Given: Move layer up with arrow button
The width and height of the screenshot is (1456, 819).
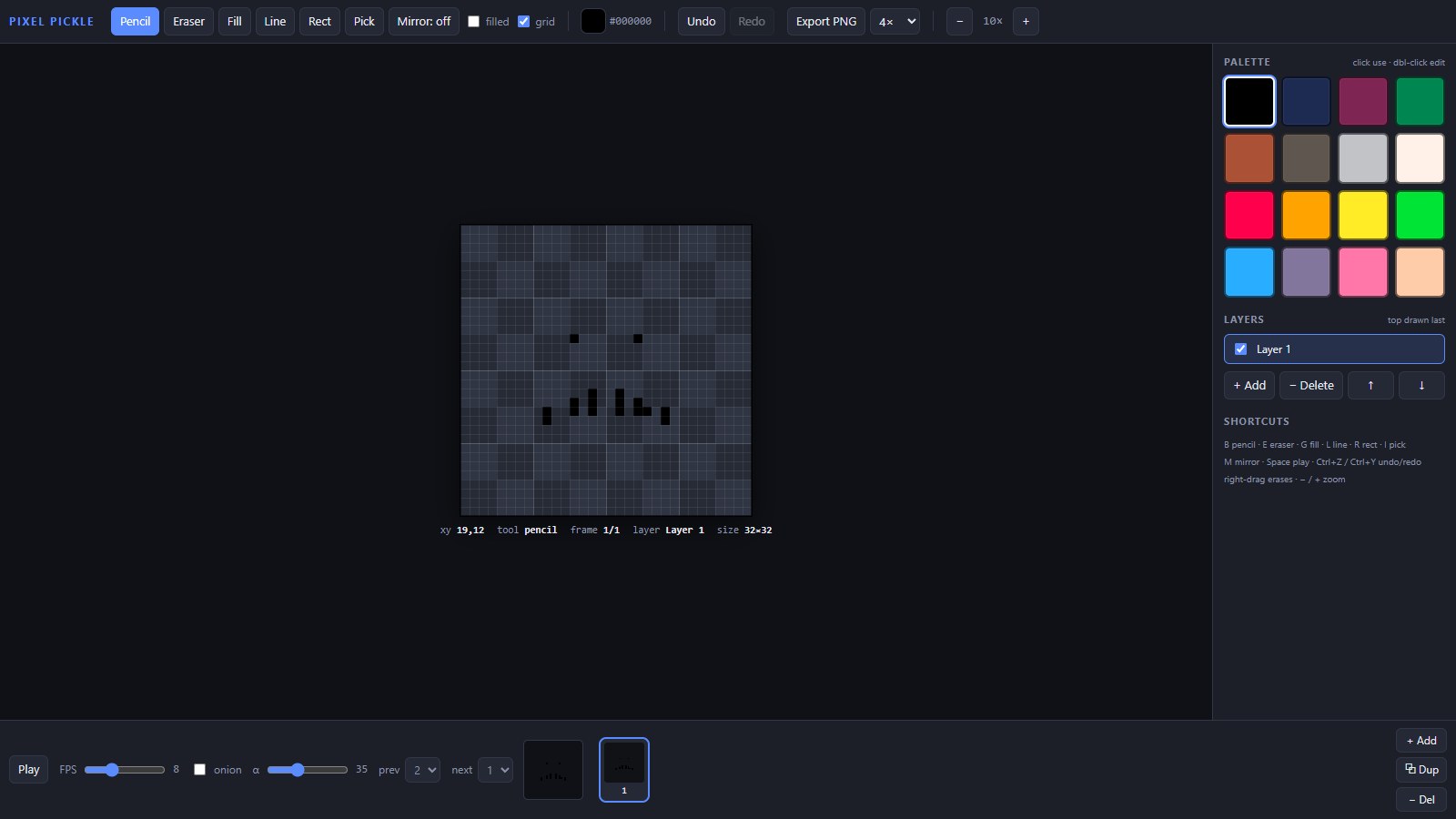Looking at the screenshot, I should 1370,385.
